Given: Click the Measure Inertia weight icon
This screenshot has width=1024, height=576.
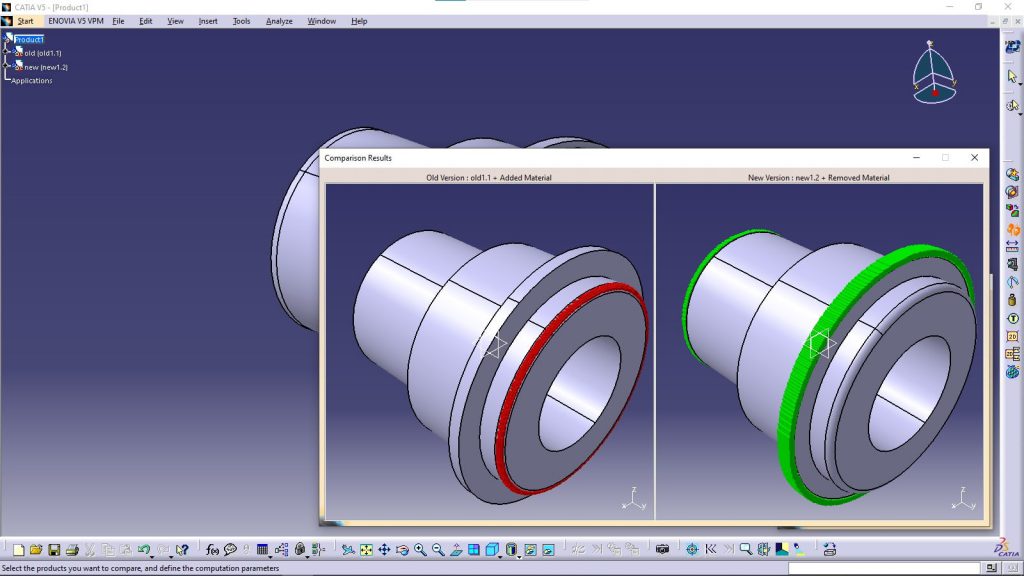Looking at the screenshot, I should [x=1012, y=300].
